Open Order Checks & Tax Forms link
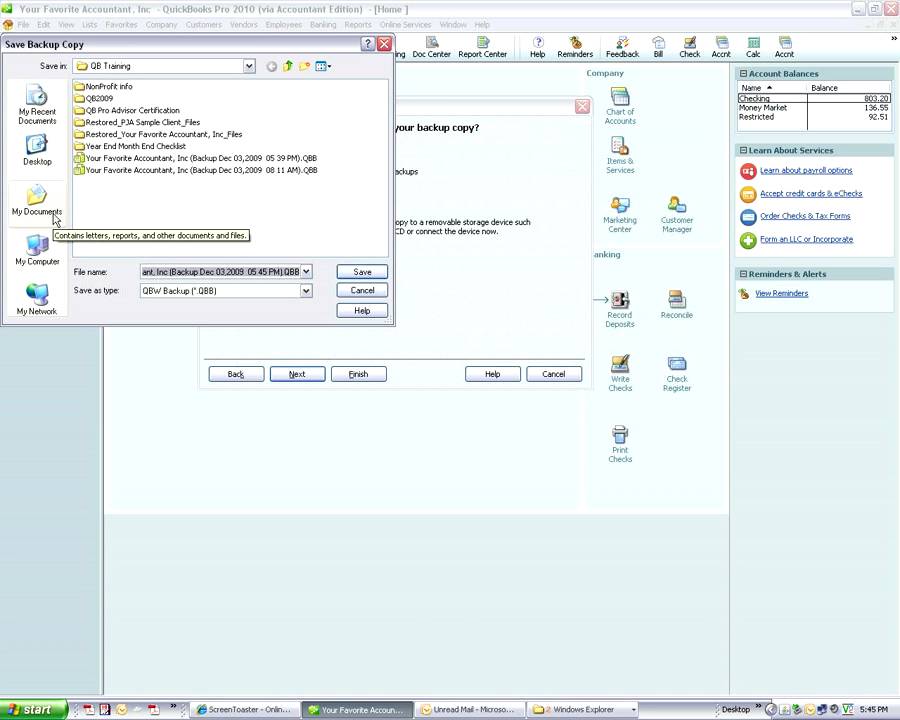This screenshot has width=900, height=720. 805,216
